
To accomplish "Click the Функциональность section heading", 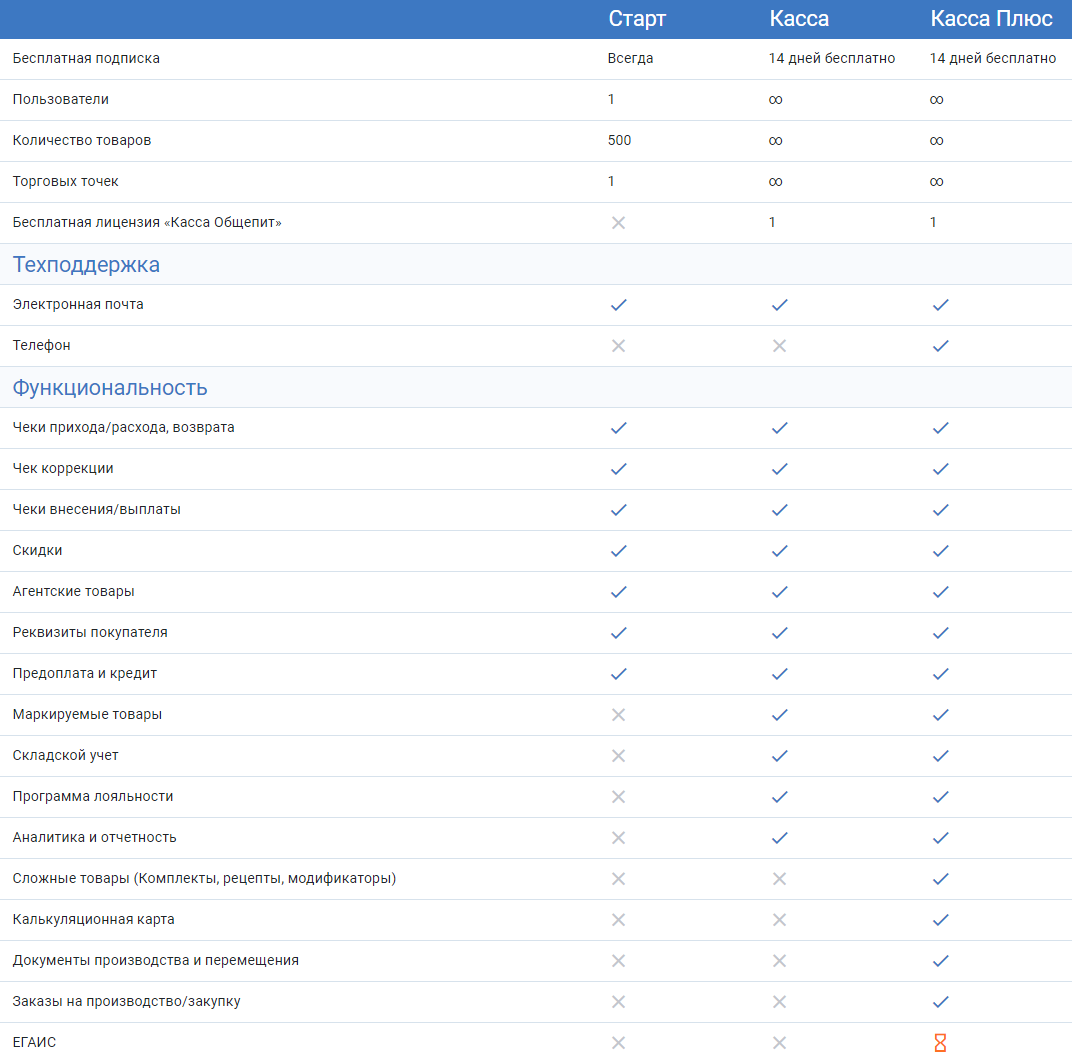I will tap(110, 388).
